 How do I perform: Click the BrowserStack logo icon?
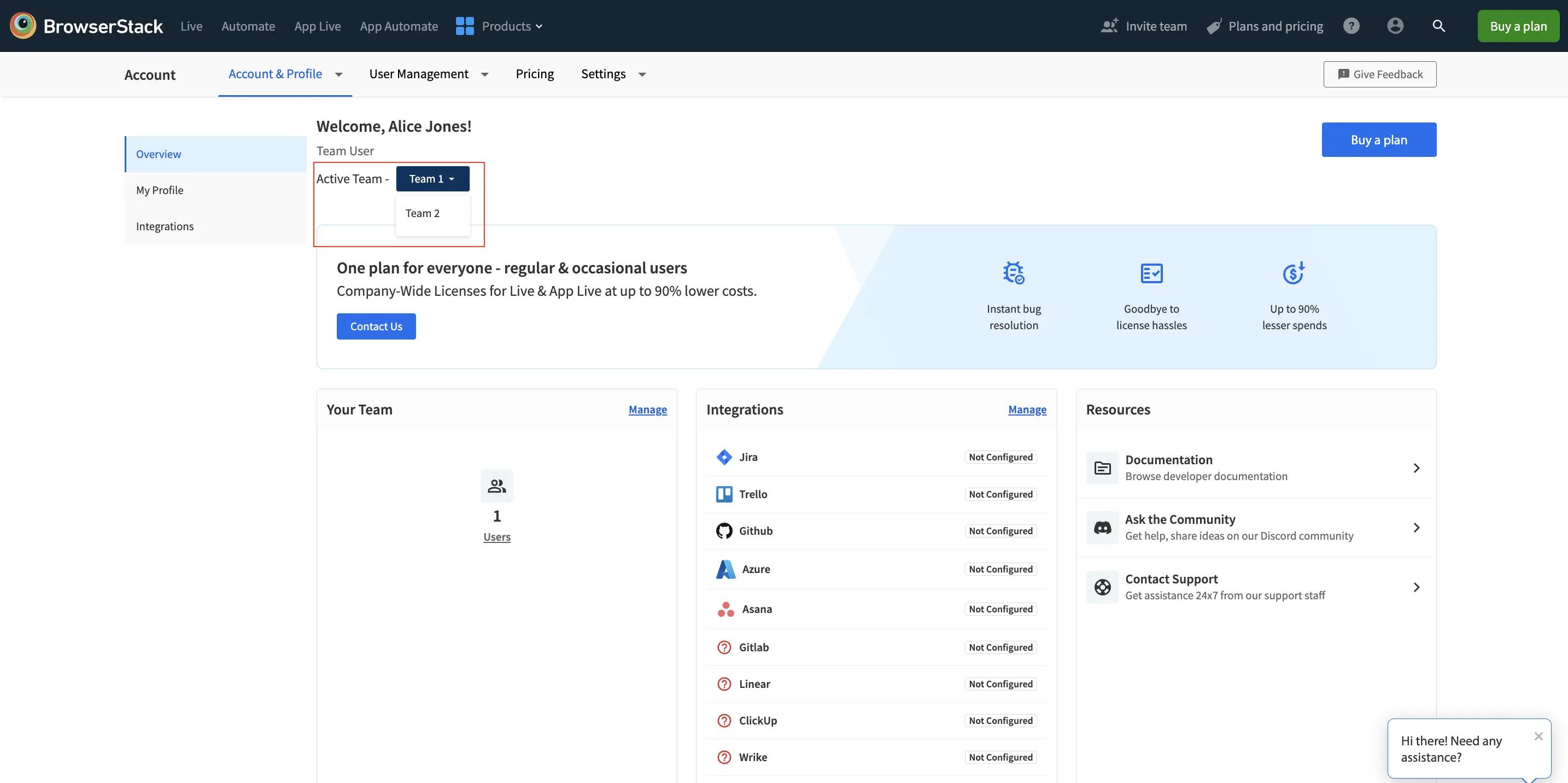pos(23,26)
